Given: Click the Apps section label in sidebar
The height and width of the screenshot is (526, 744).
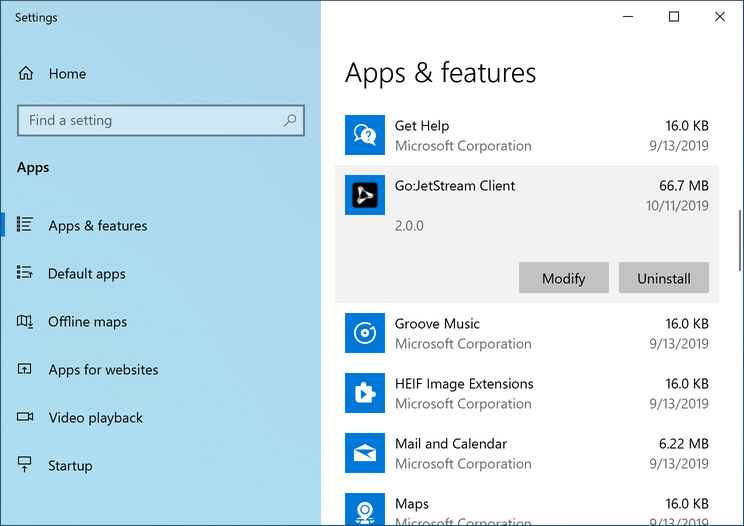Looking at the screenshot, I should coord(33,167).
